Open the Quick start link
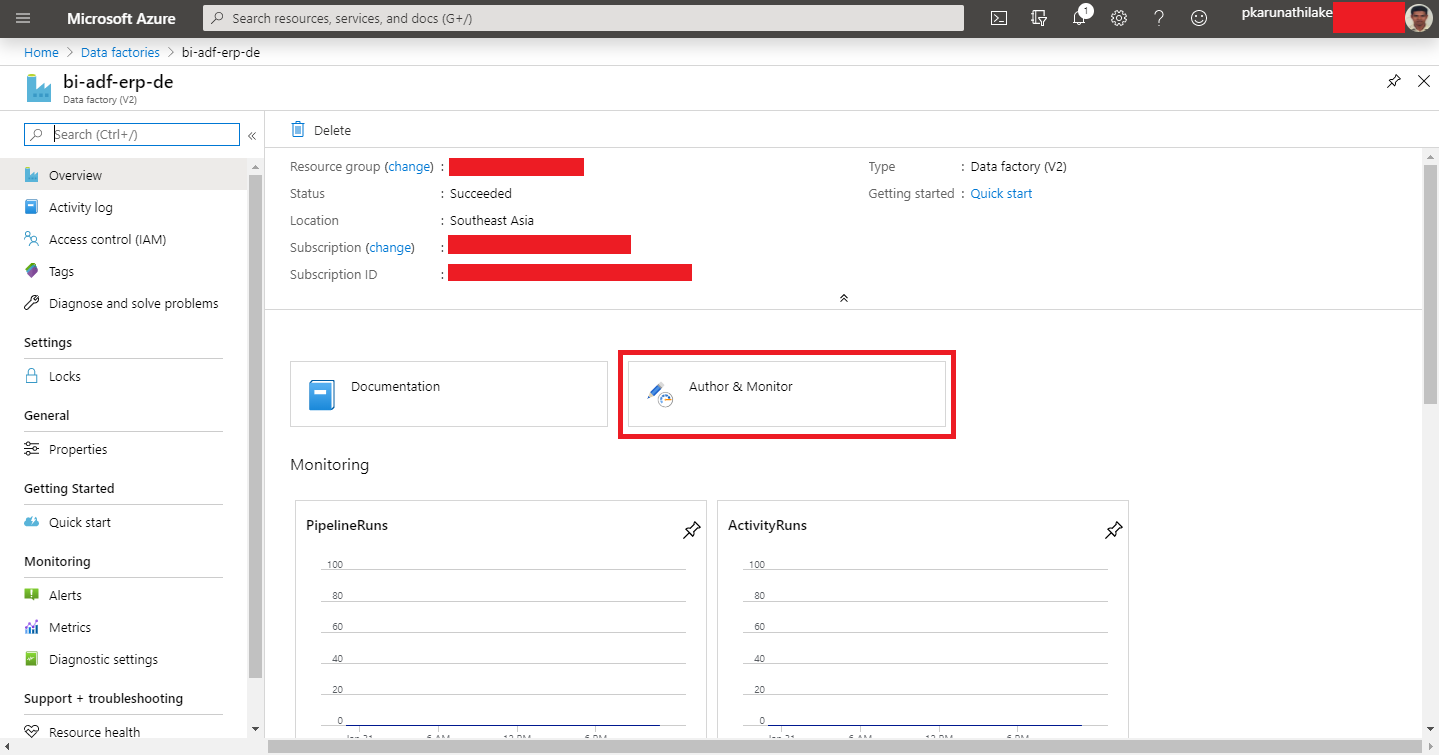The width and height of the screenshot is (1439, 755). point(1000,193)
